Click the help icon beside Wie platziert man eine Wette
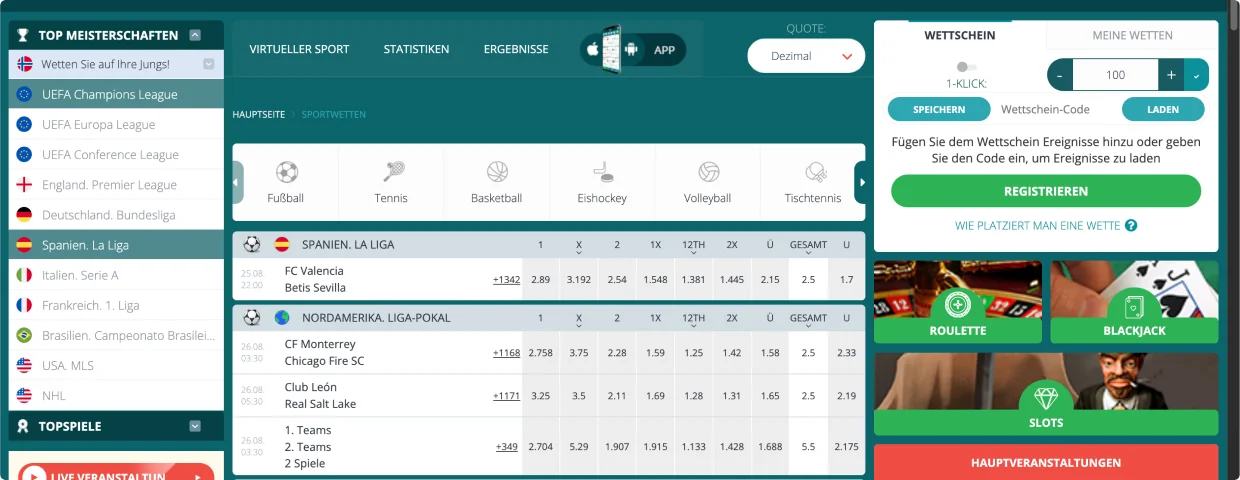Screen dimensions: 1240x480 1131,226
